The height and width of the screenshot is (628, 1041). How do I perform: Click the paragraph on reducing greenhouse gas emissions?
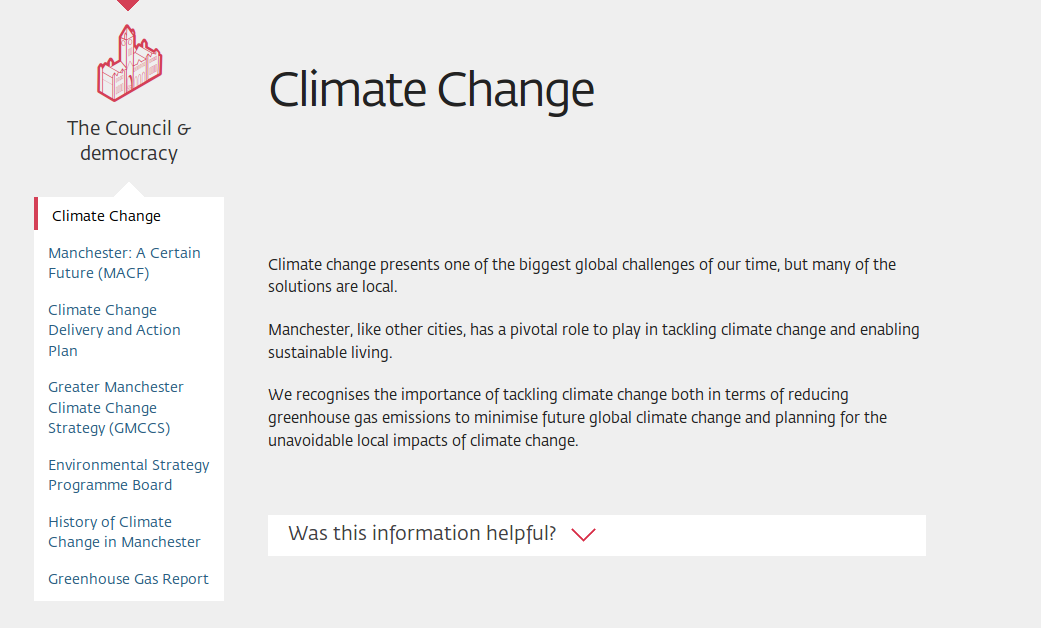point(577,417)
